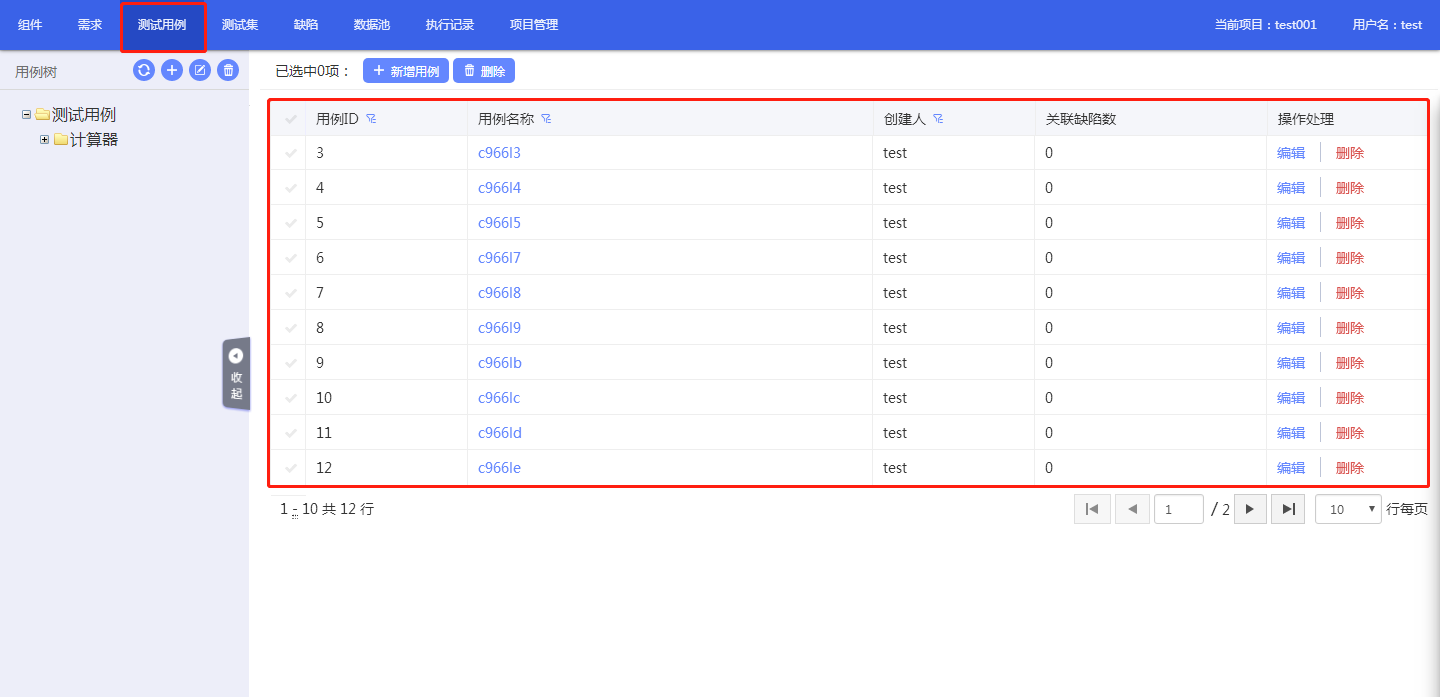Open the 执行记录 tab
Image resolution: width=1440 pixels, height=697 pixels.
pyautogui.click(x=450, y=25)
